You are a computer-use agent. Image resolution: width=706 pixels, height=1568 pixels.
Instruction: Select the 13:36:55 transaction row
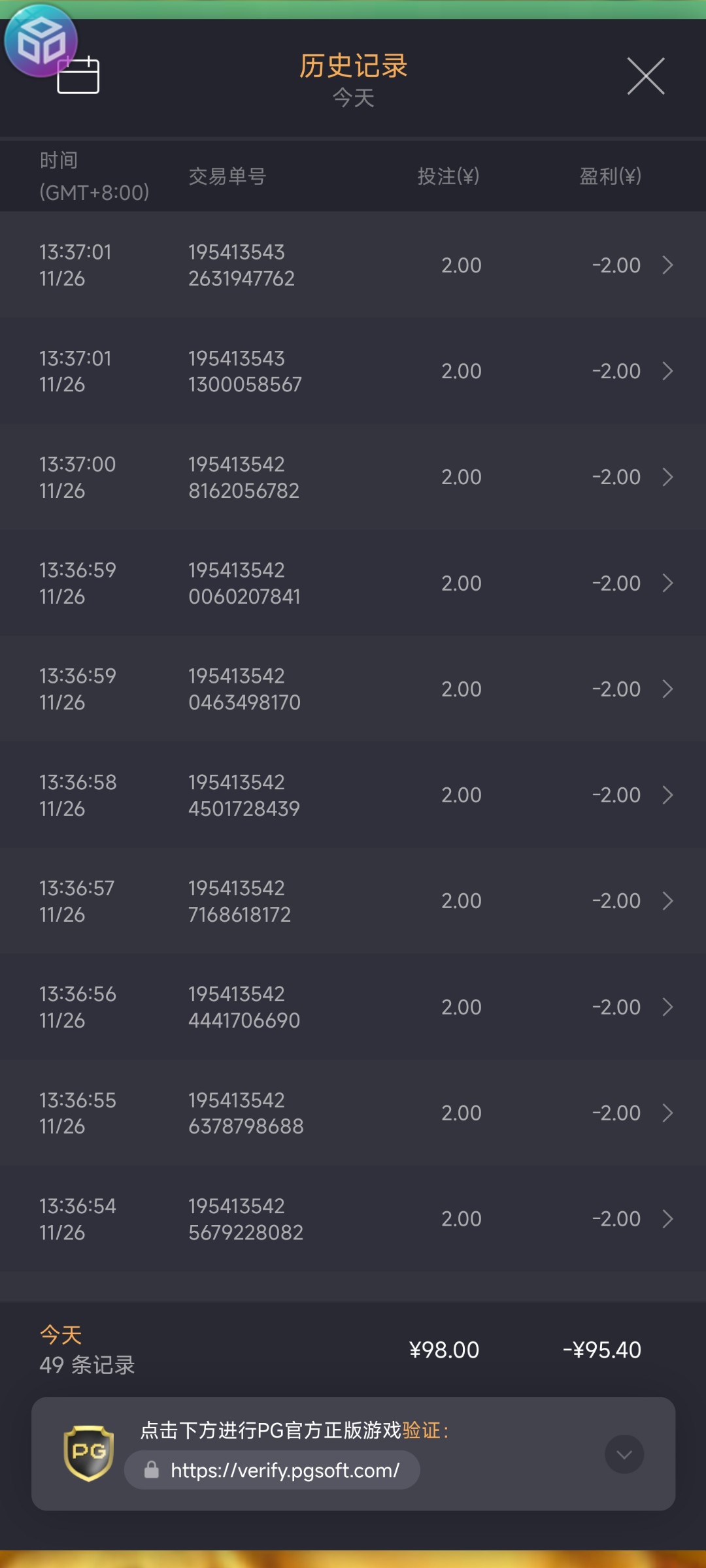coord(353,1113)
